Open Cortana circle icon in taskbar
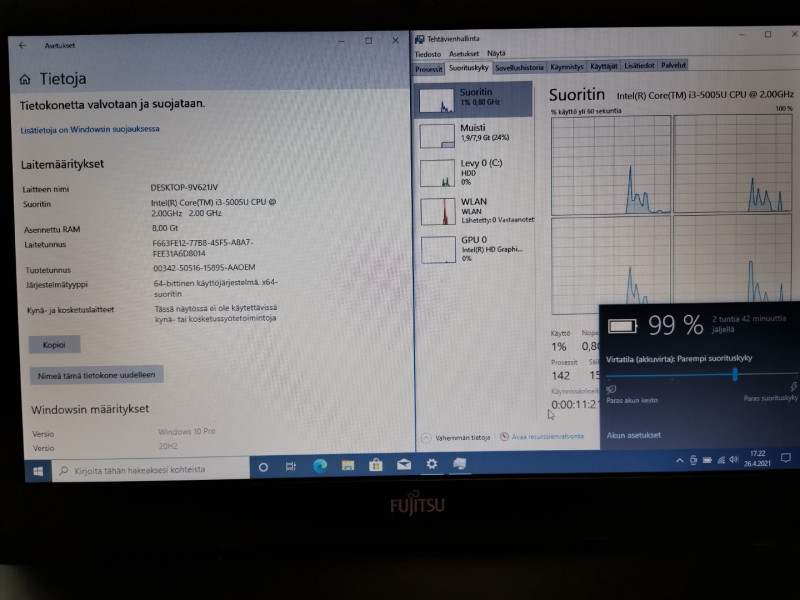This screenshot has width=800, height=600. pyautogui.click(x=263, y=467)
